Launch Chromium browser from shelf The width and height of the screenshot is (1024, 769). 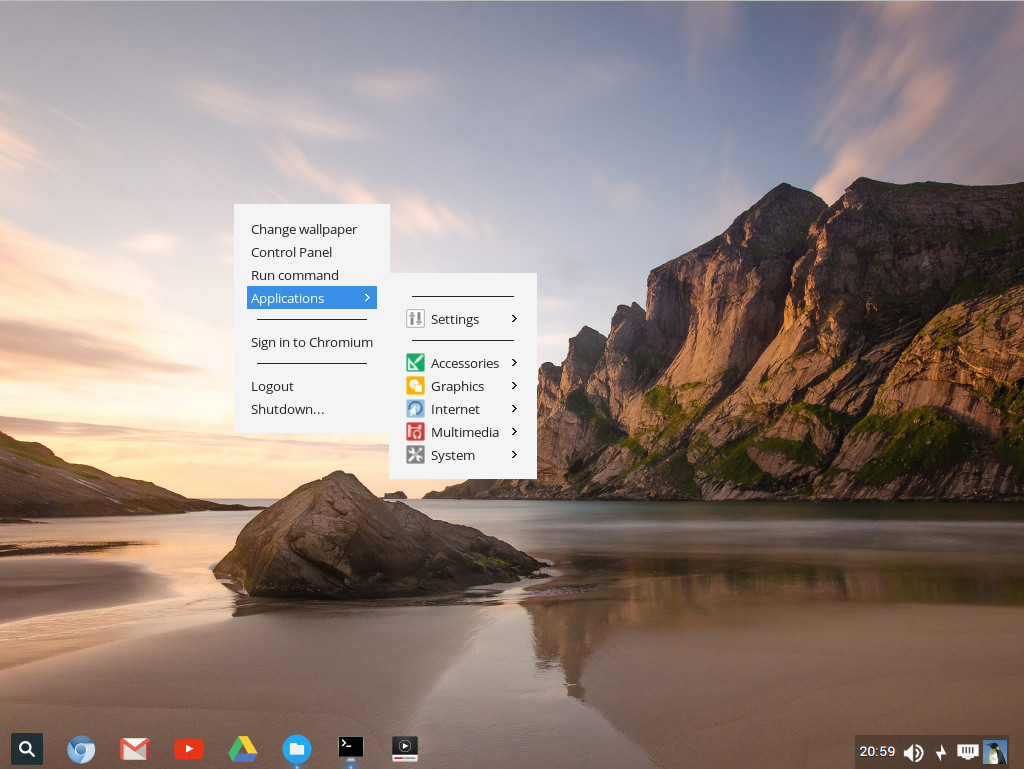click(x=81, y=749)
